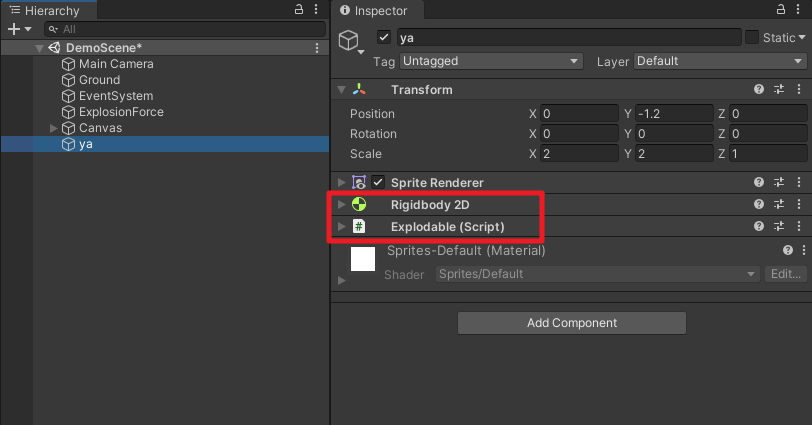Enable the Static checkbox
812x425 pixels.
click(751, 37)
